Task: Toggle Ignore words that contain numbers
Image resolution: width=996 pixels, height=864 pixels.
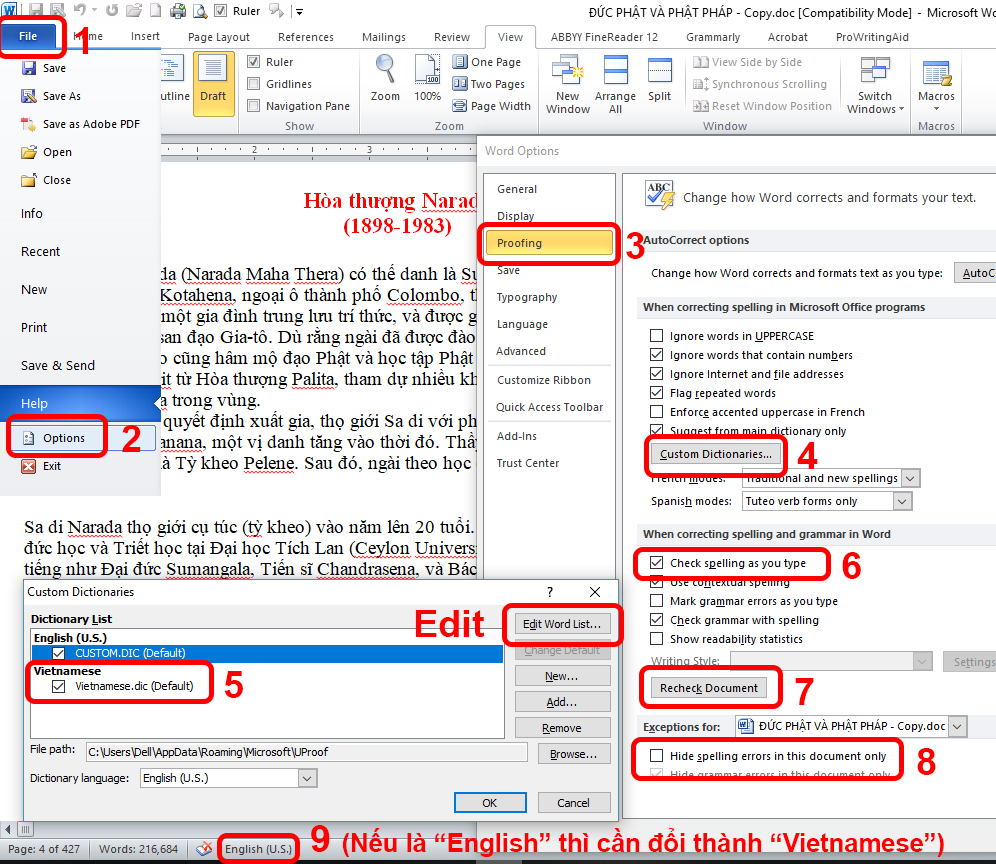Action: 657,354
